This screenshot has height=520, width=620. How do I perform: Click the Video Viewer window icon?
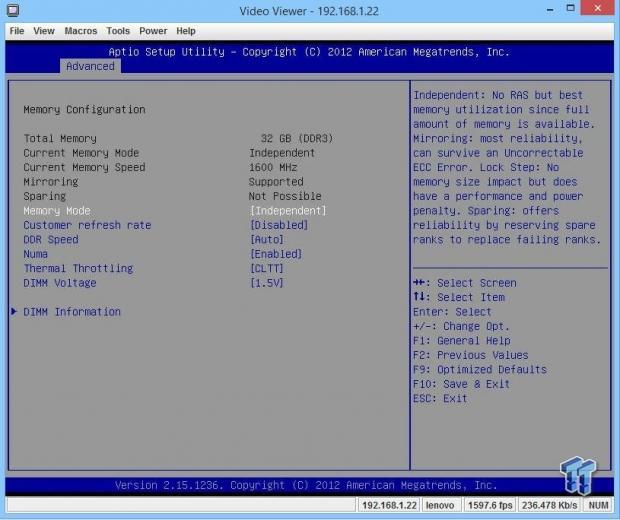(13, 10)
